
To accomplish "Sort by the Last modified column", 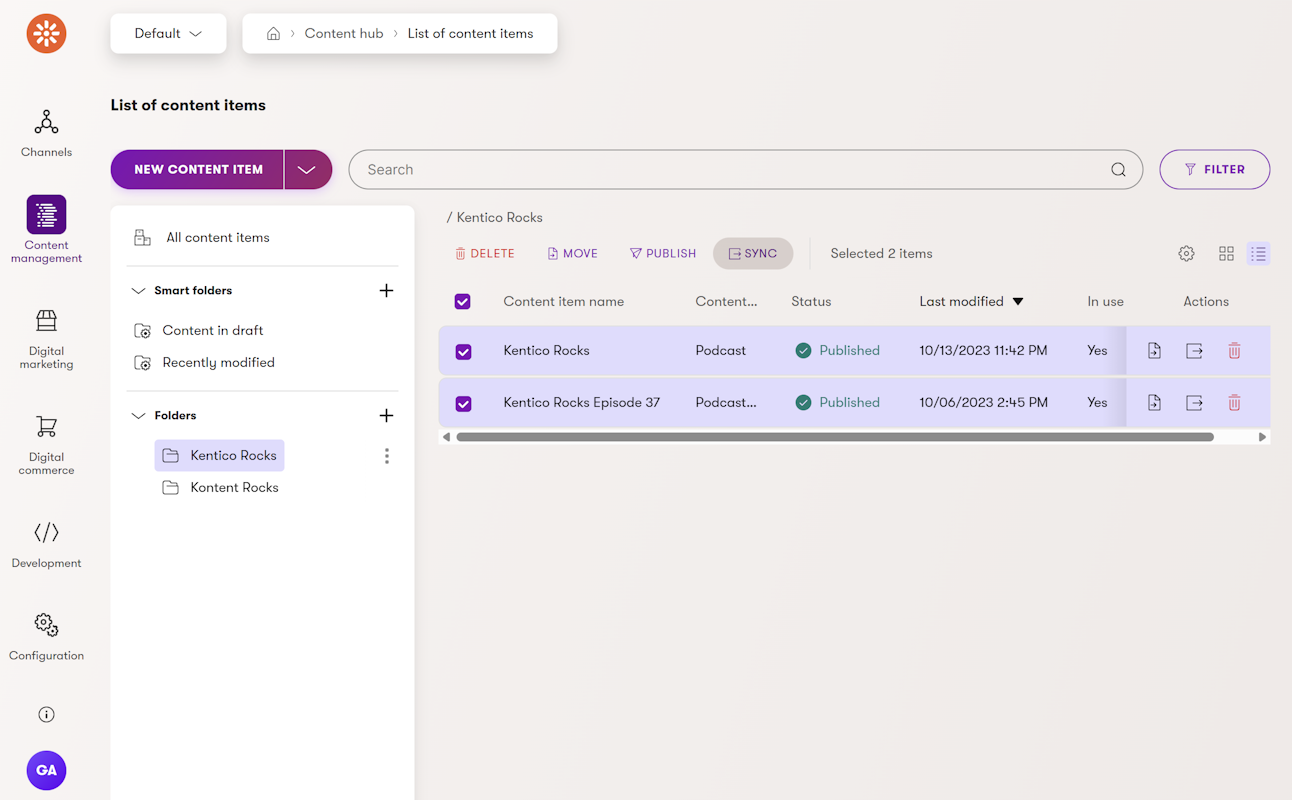I will click(971, 302).
